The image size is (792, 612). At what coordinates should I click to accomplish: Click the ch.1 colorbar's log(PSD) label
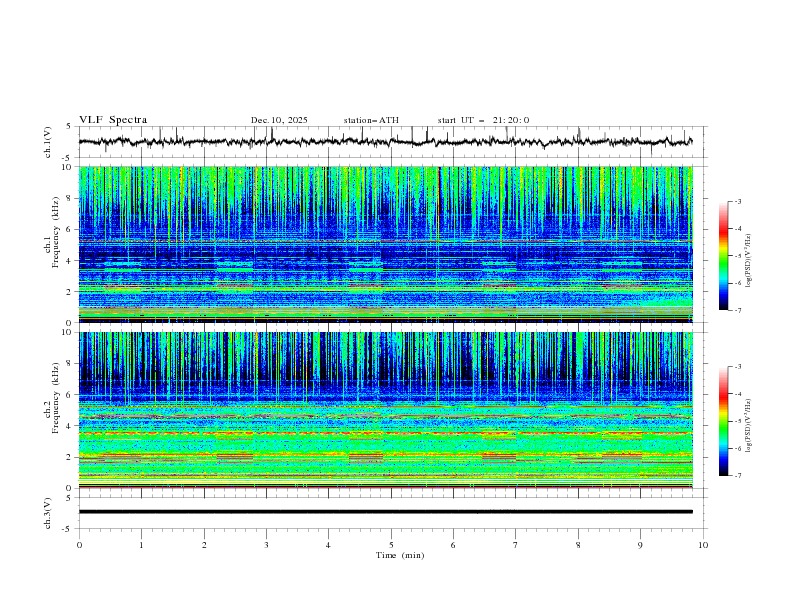(748, 261)
